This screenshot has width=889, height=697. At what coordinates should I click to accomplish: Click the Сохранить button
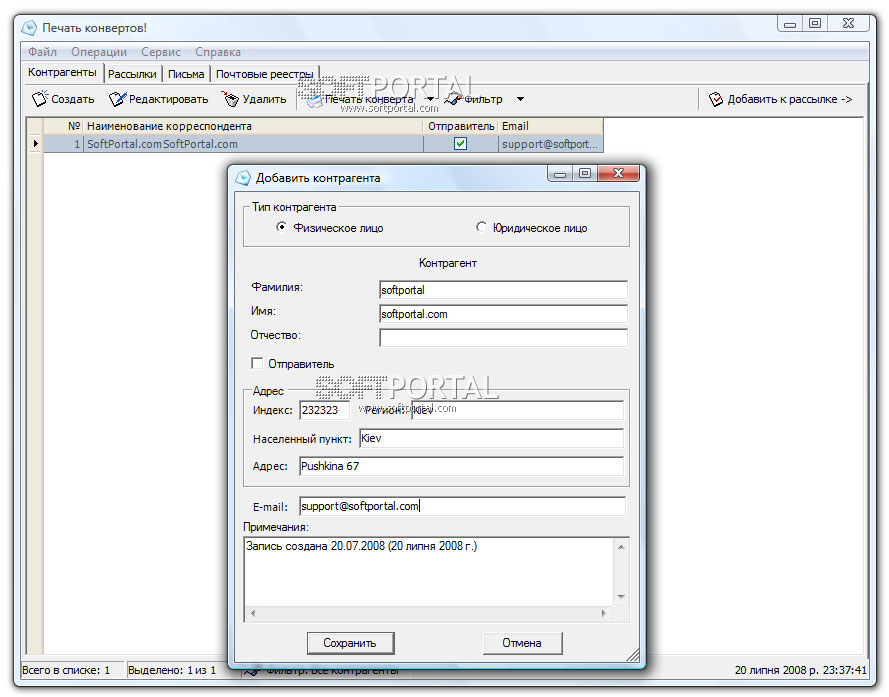coord(350,643)
